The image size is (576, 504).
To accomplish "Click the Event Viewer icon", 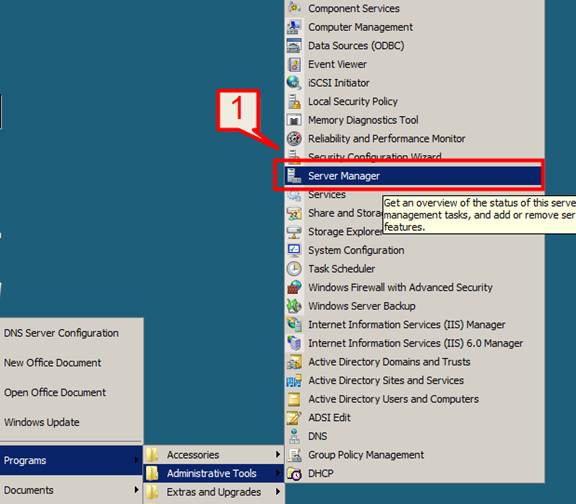I will [294, 64].
